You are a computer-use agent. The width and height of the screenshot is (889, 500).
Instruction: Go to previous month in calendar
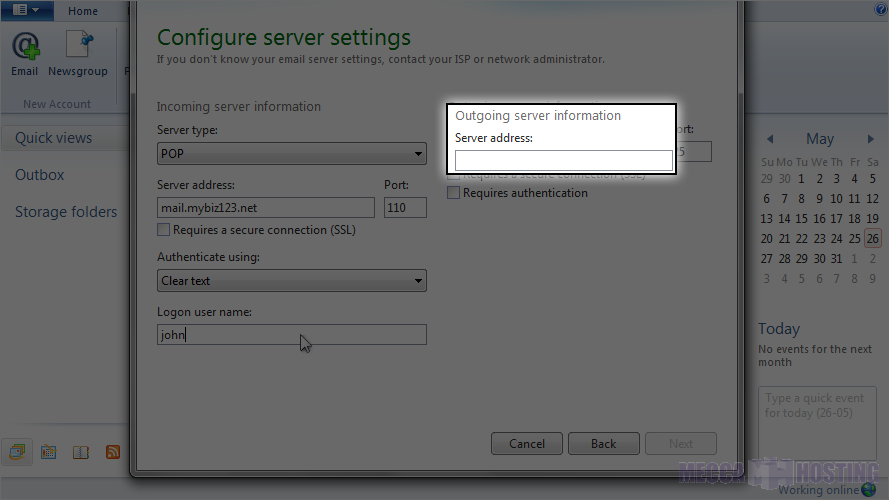click(770, 140)
